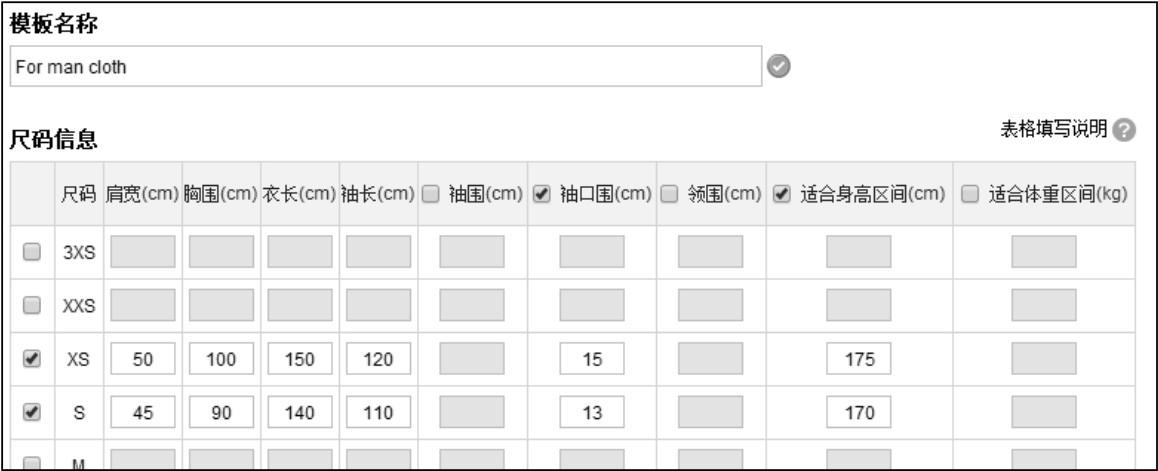Enable the 适合体重区间(kg) column checkbox
This screenshot has width=1158, height=471.
pyautogui.click(x=971, y=194)
